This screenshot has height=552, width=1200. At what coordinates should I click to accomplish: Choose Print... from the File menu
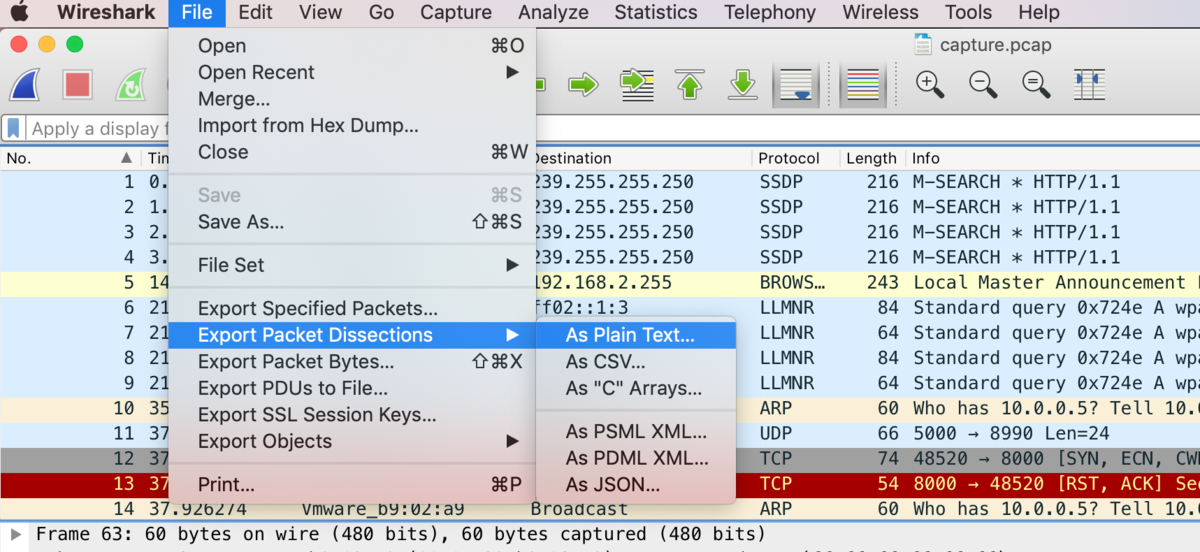352,485
